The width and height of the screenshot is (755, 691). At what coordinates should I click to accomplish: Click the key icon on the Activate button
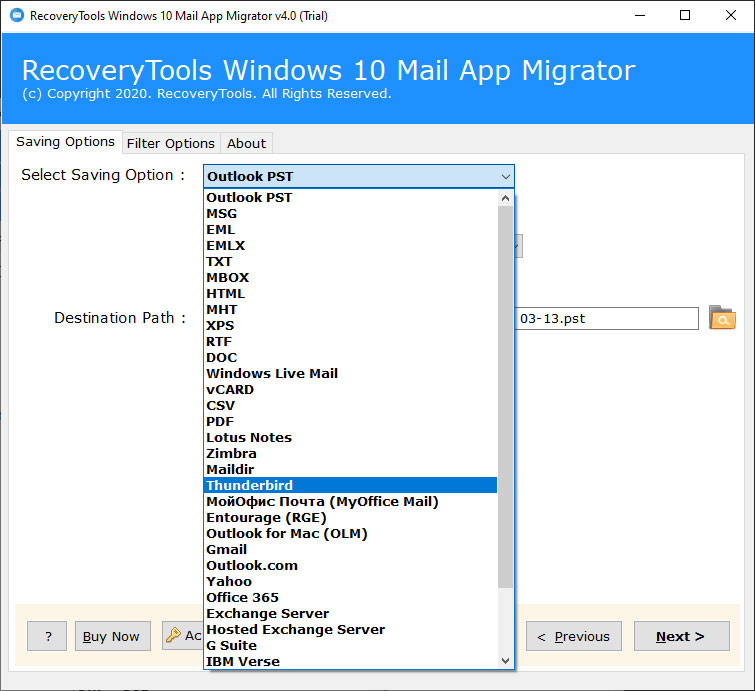pos(173,635)
